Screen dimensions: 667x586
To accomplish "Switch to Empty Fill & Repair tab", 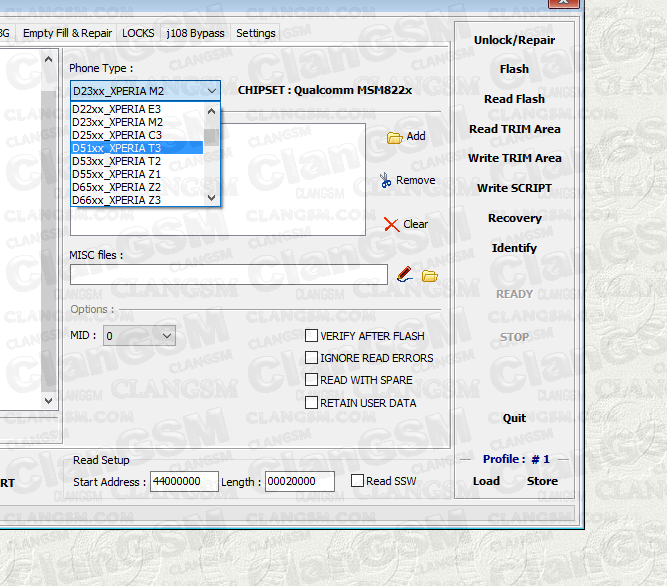I will [67, 33].
